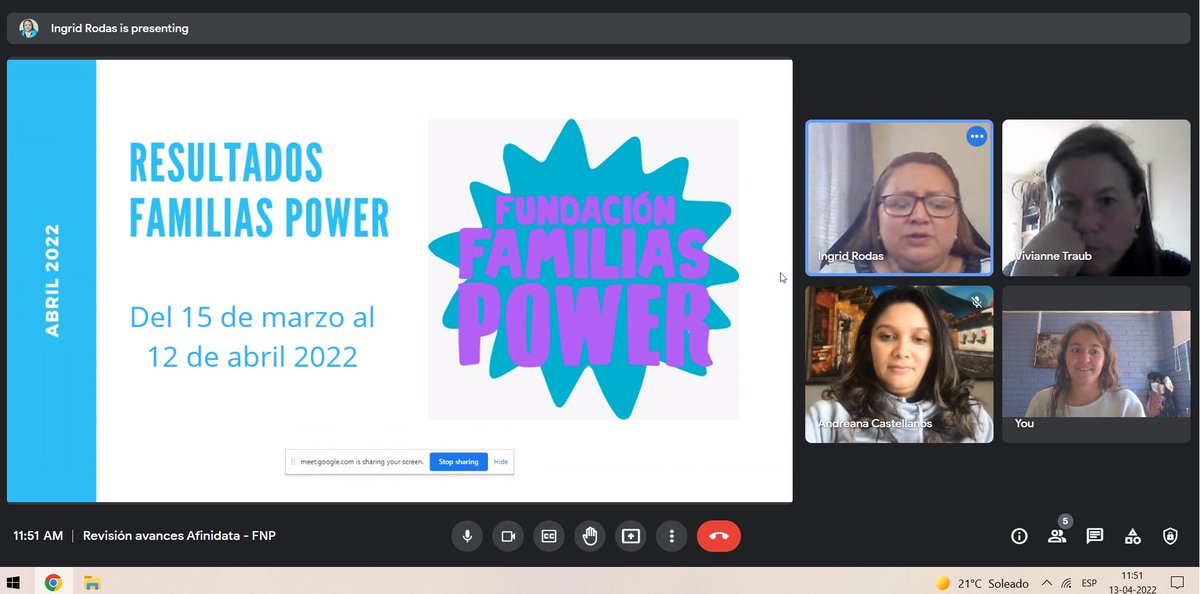This screenshot has height=594, width=1200.
Task: Open Ingrid Rodas tile options menu
Action: coord(976,136)
